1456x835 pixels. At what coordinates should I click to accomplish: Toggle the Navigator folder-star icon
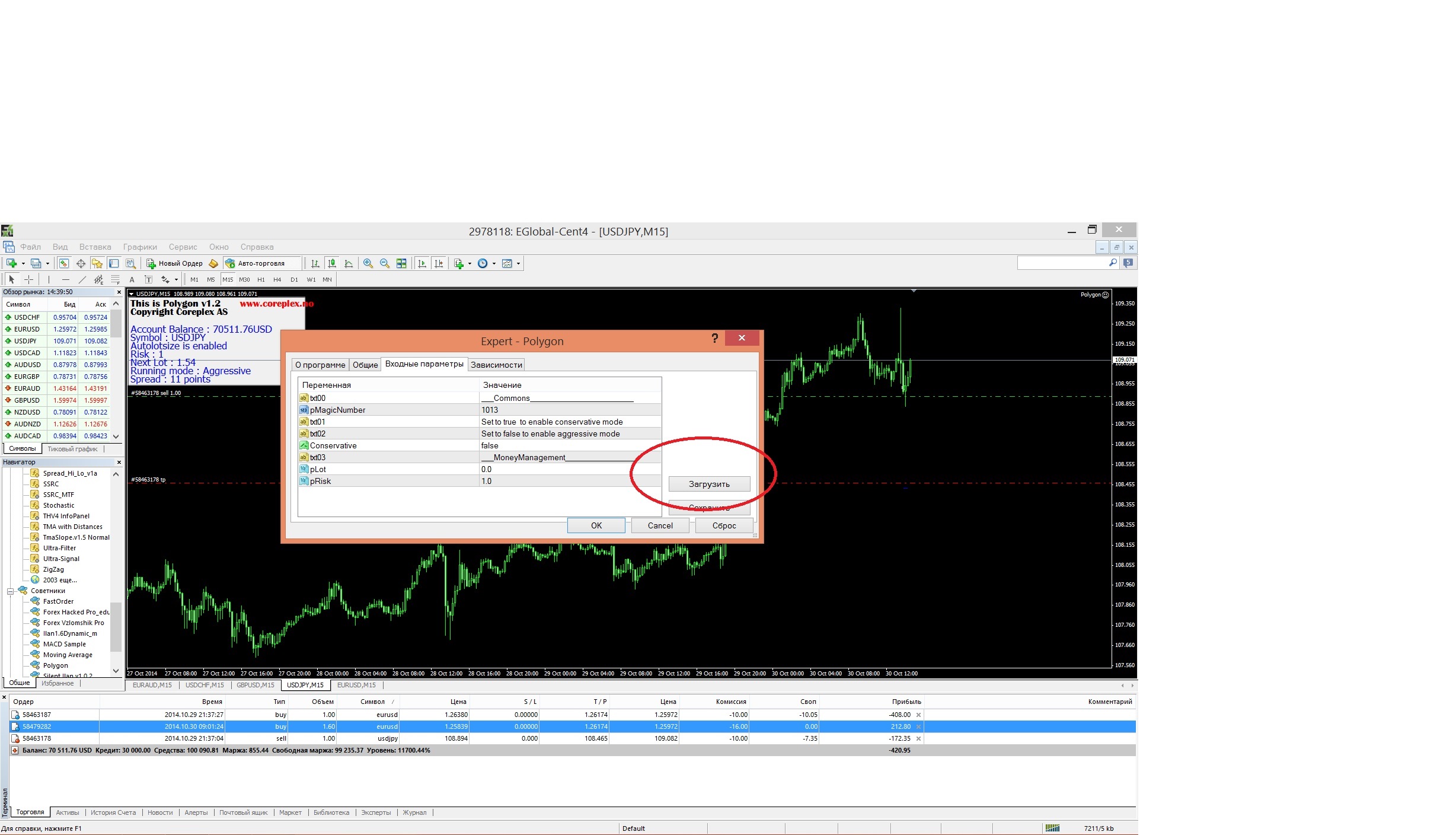[97, 263]
